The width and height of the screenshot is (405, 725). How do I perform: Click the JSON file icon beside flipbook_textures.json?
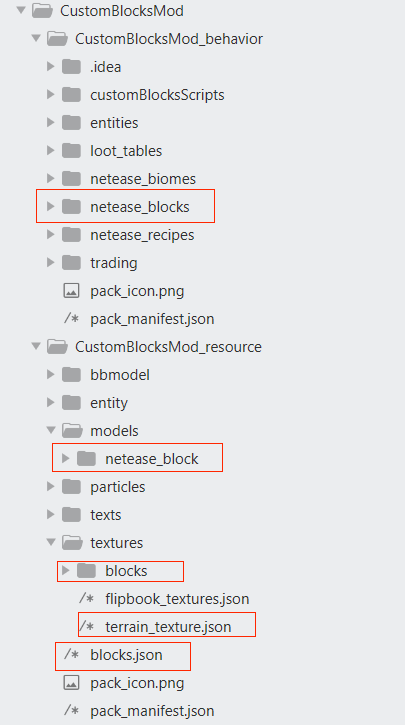click(86, 598)
